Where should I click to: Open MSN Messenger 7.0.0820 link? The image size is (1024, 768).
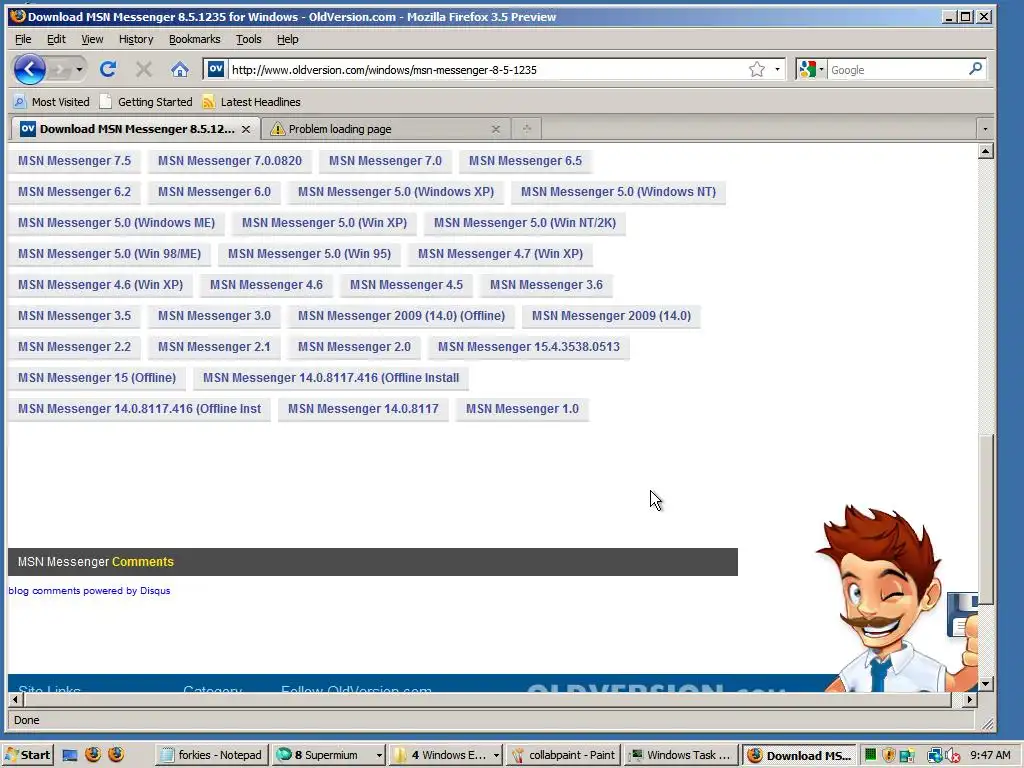230,161
